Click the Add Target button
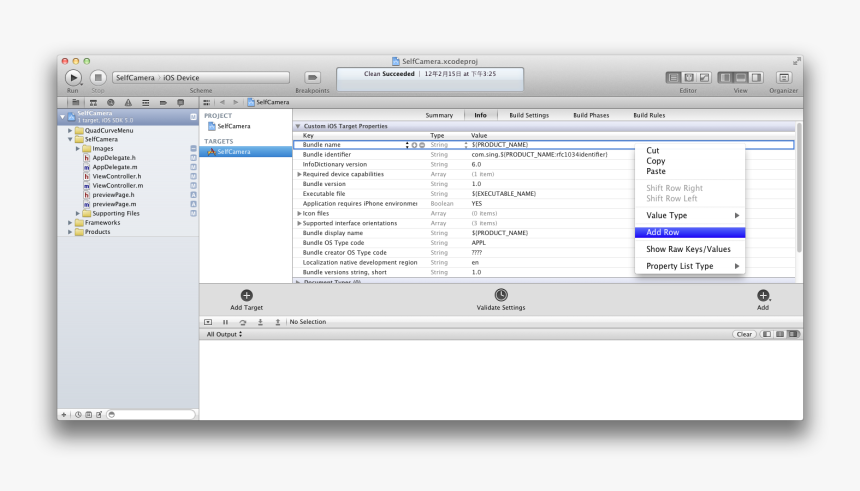The image size is (860, 491). 246,300
